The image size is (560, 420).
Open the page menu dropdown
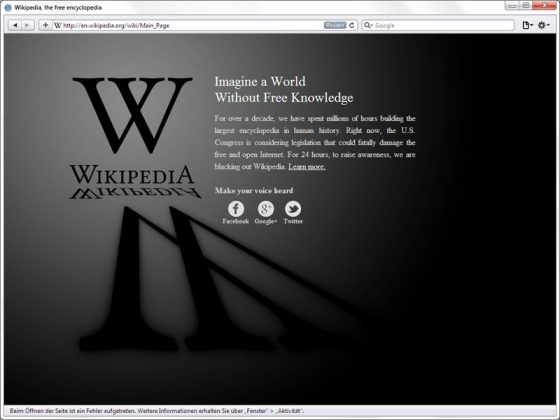(x=528, y=25)
